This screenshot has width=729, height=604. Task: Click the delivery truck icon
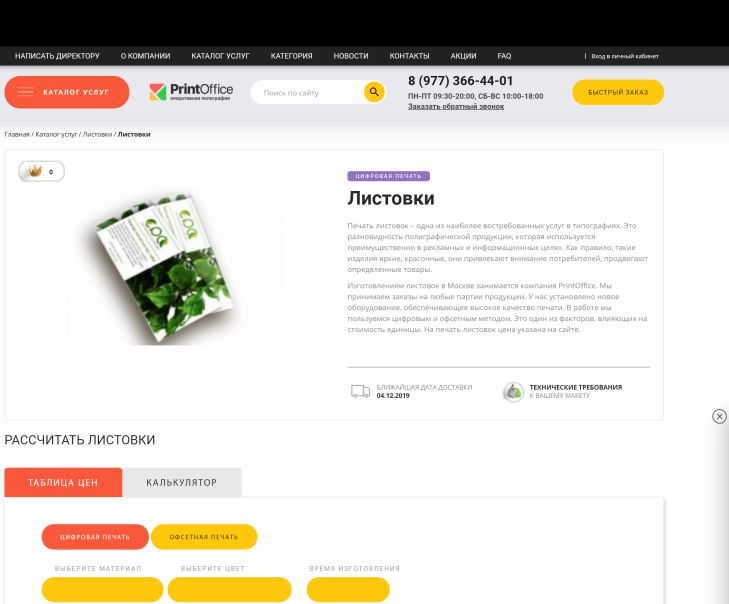coord(360,391)
